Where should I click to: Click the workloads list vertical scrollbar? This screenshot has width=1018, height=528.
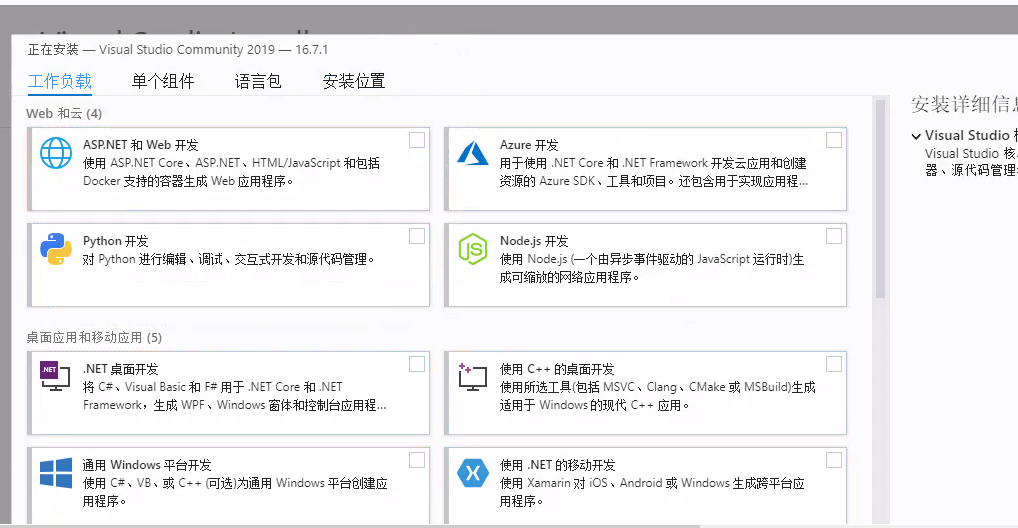coord(880,198)
